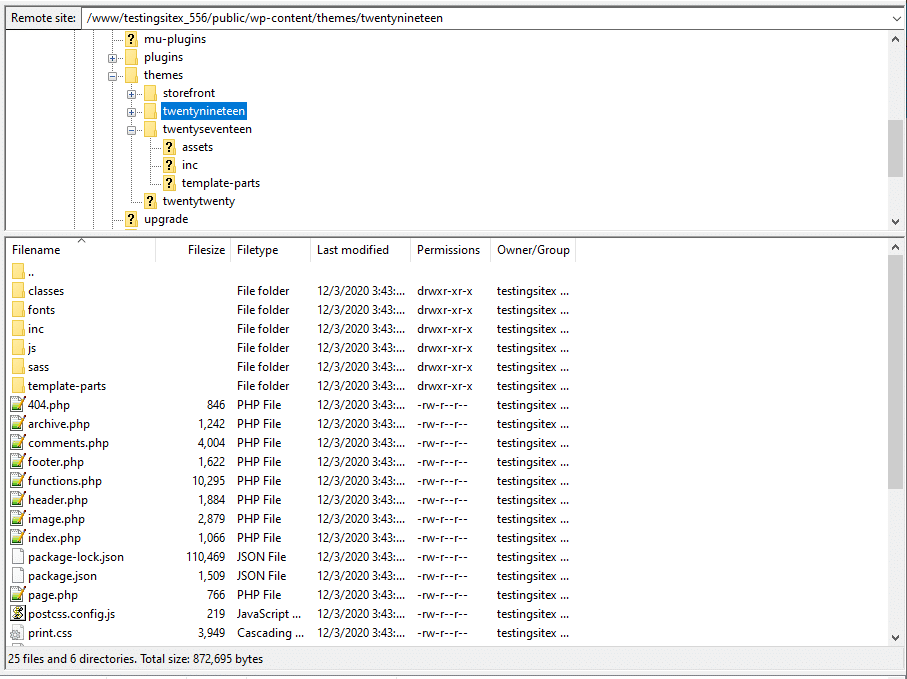Click the print.css file icon
This screenshot has height=679, width=907.
tap(18, 633)
